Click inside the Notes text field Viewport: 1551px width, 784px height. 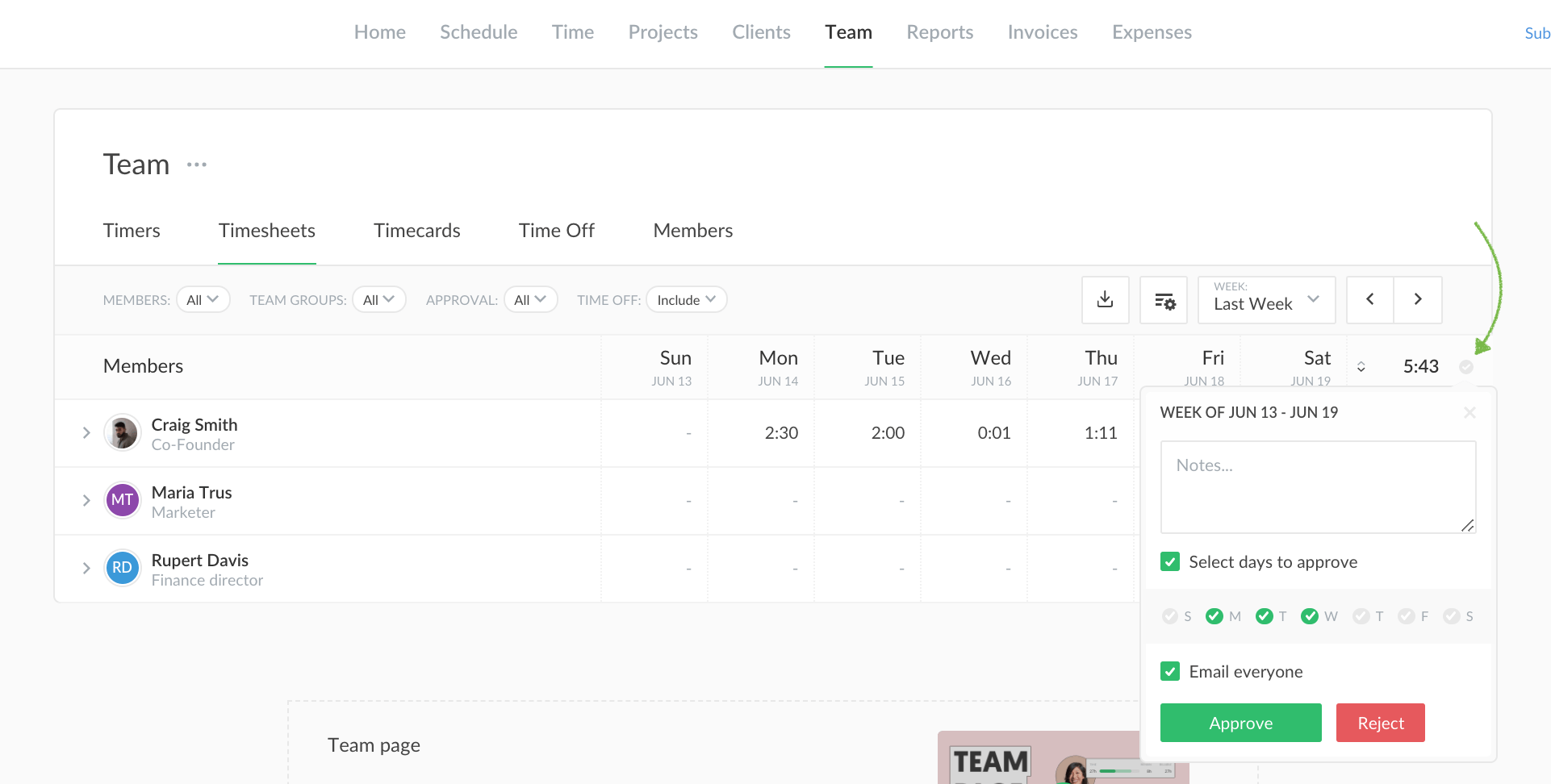tap(1317, 486)
